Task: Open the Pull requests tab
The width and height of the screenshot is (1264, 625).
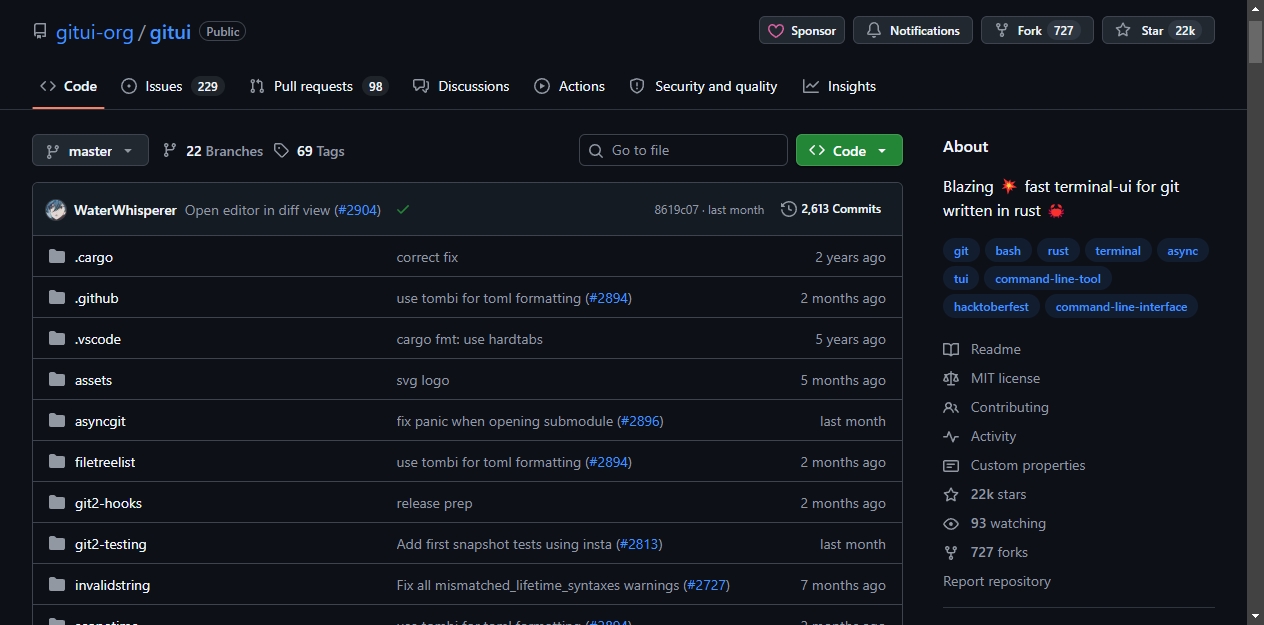Action: 318,86
